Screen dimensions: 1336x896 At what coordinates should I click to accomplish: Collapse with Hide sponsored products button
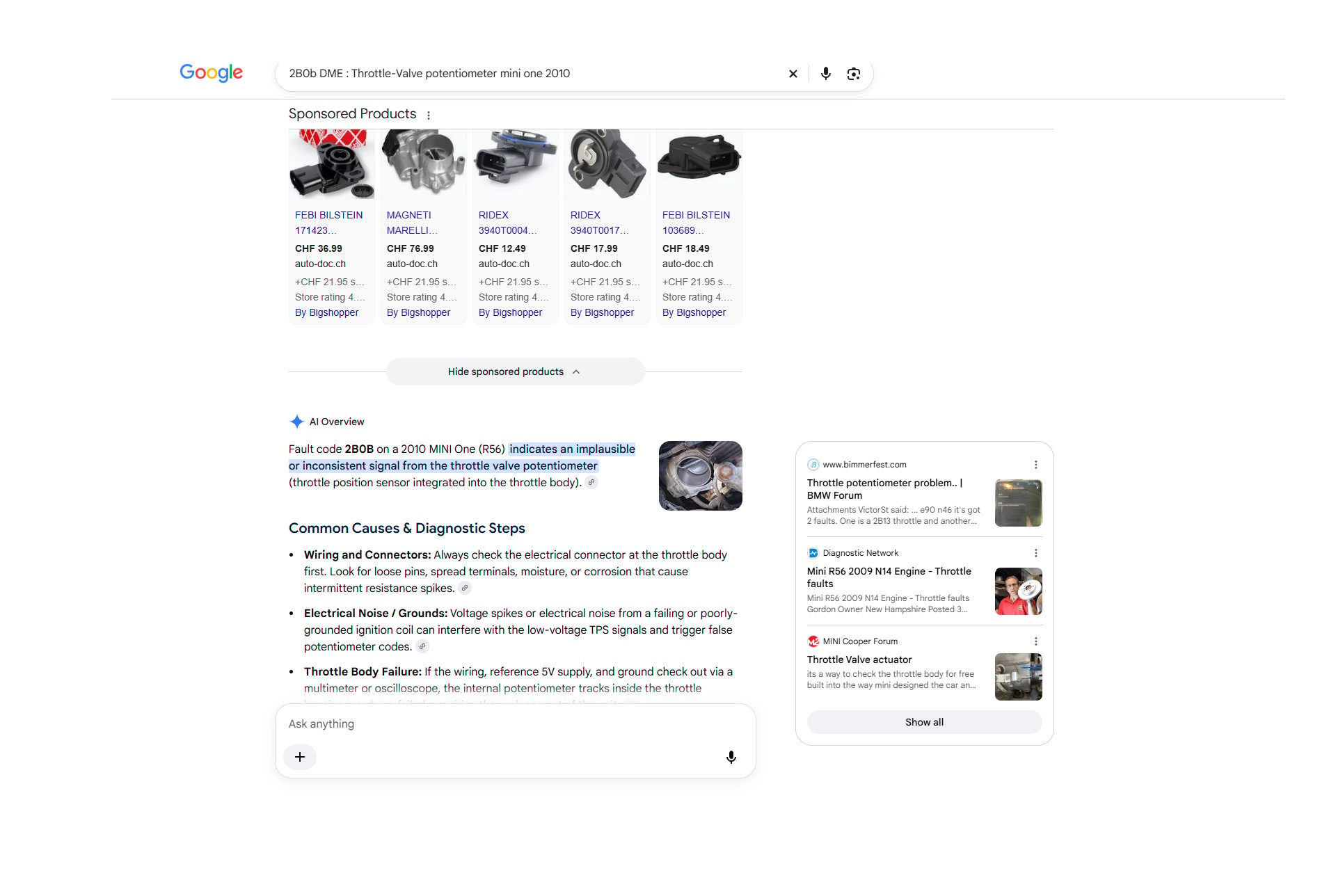click(515, 371)
